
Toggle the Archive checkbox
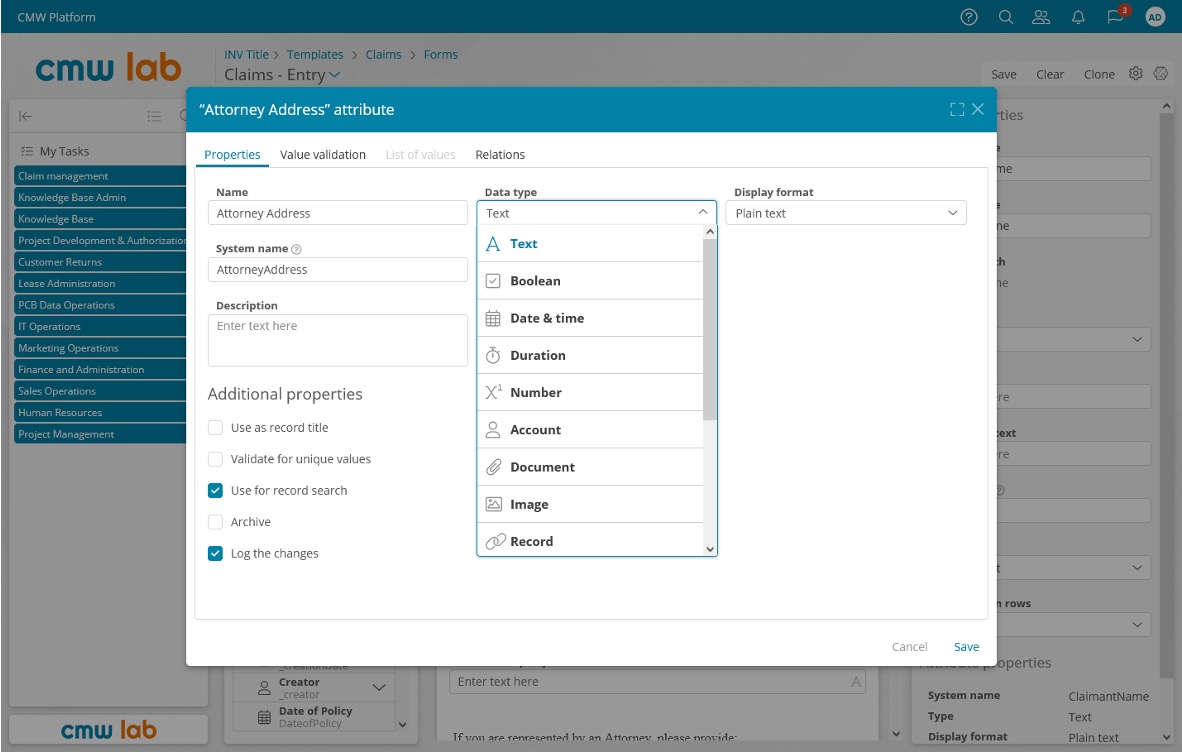pyautogui.click(x=216, y=522)
